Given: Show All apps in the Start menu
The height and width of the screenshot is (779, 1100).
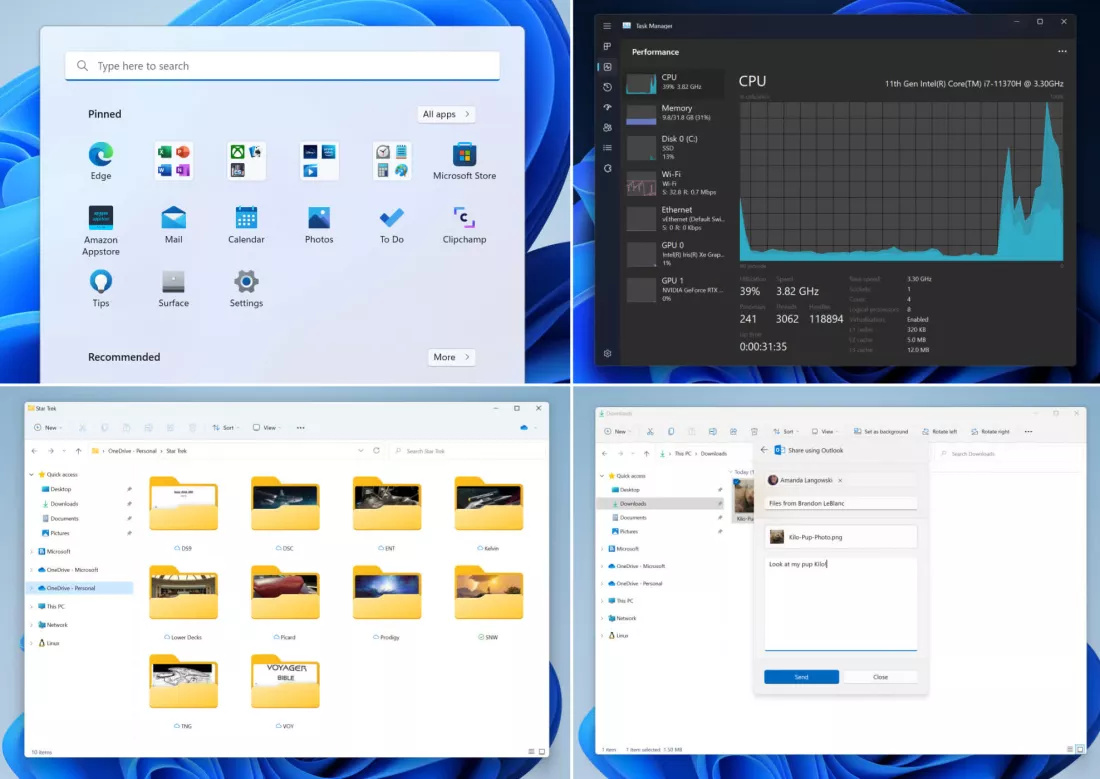Looking at the screenshot, I should click(x=446, y=114).
